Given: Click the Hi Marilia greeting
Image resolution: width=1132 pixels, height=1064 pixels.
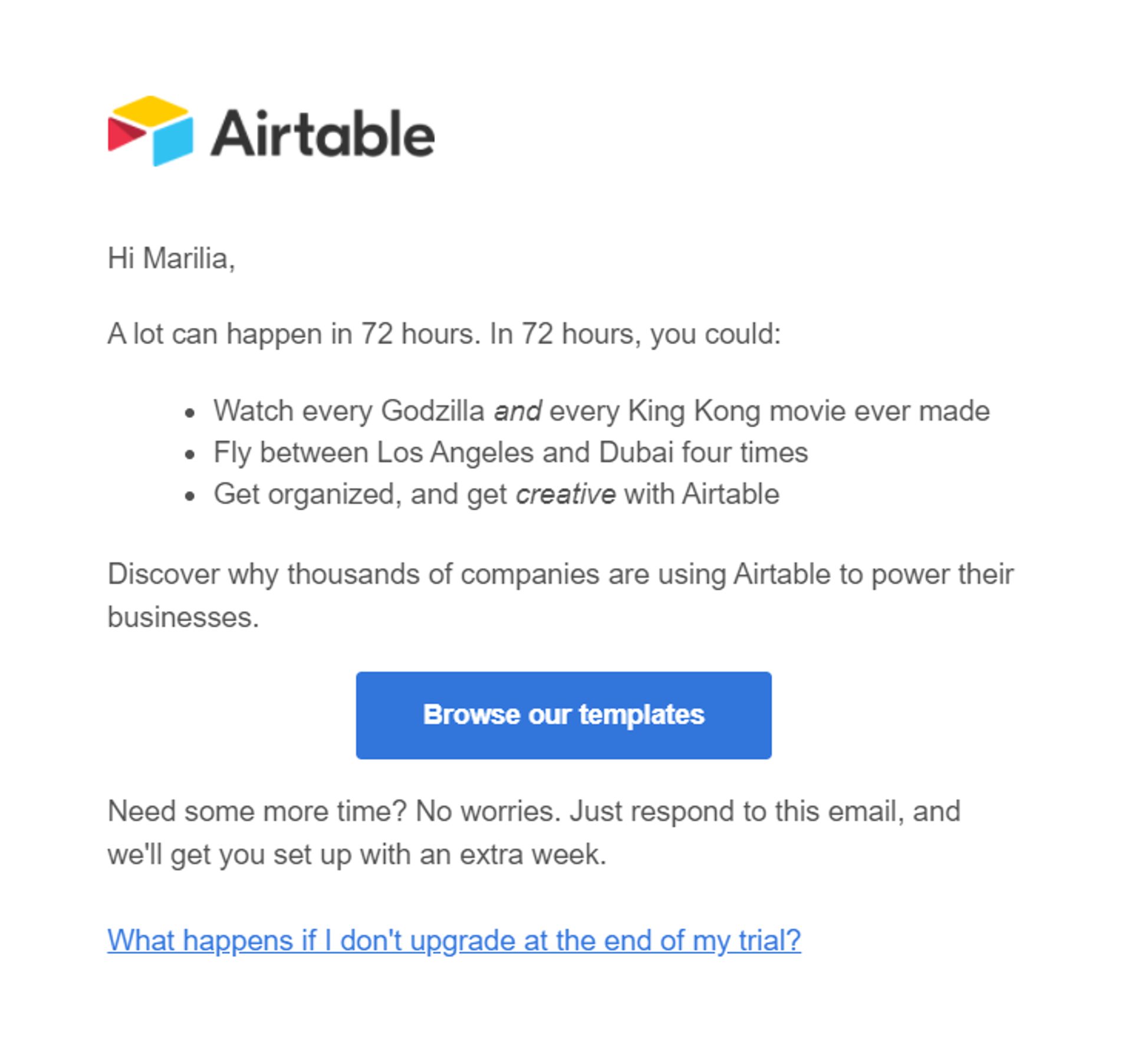Looking at the screenshot, I should point(171,258).
